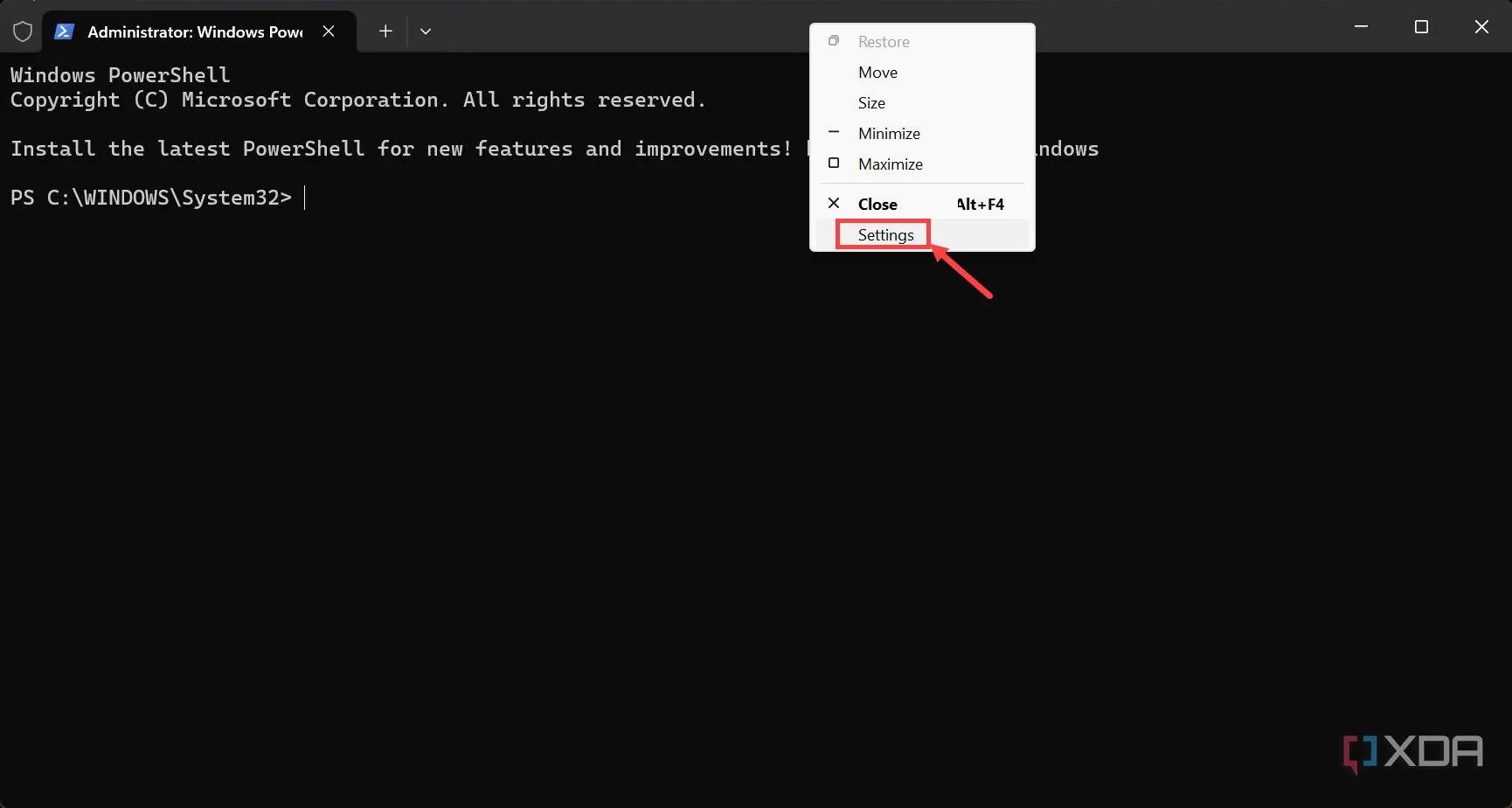
Task: Open a new tab with the plus button
Action: point(385,31)
